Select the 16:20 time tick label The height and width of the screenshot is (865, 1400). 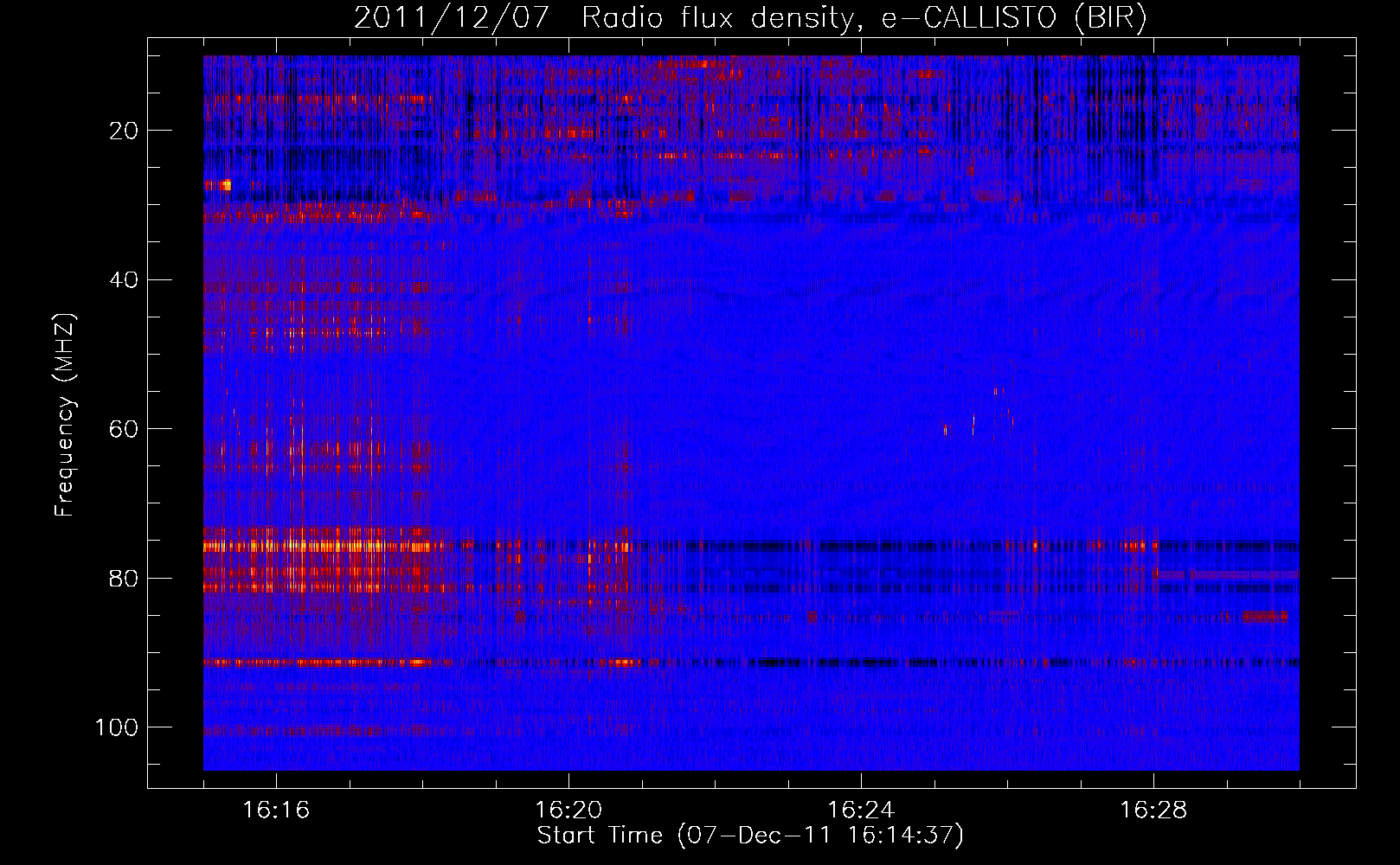tap(568, 811)
